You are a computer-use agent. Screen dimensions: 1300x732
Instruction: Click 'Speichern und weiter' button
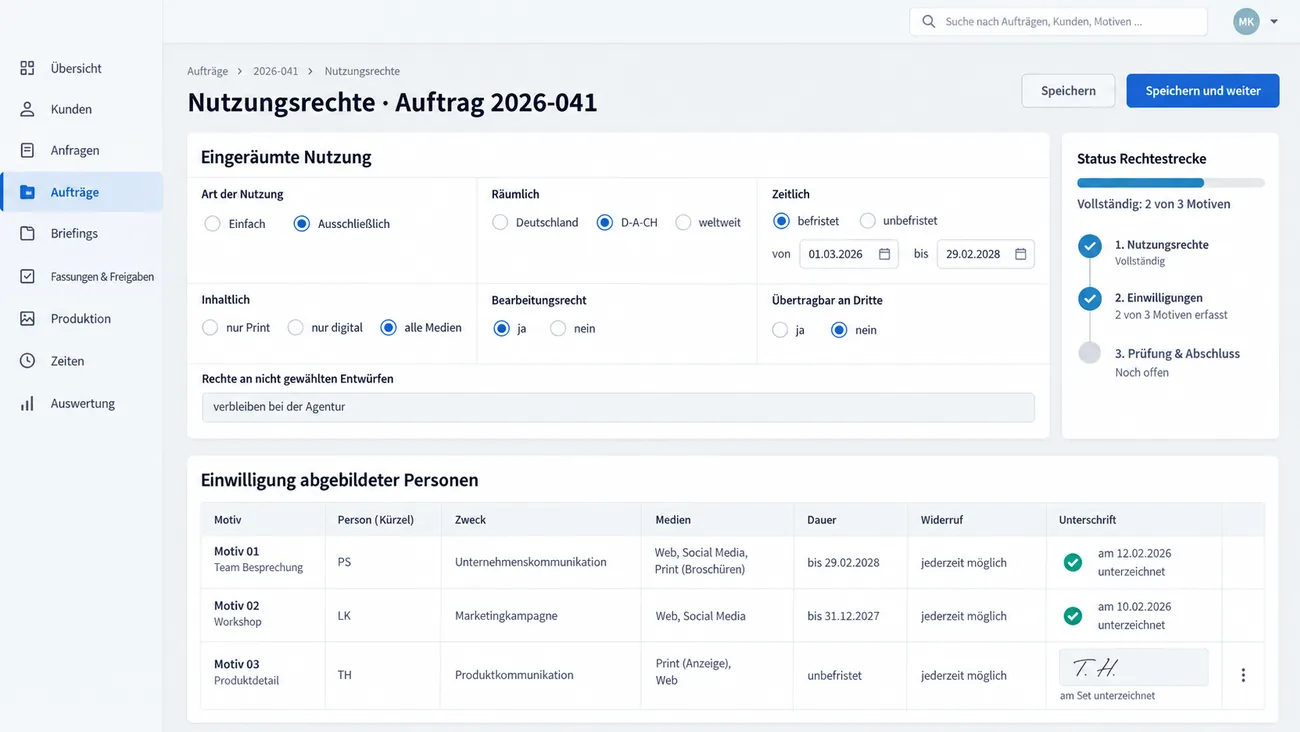1203,91
